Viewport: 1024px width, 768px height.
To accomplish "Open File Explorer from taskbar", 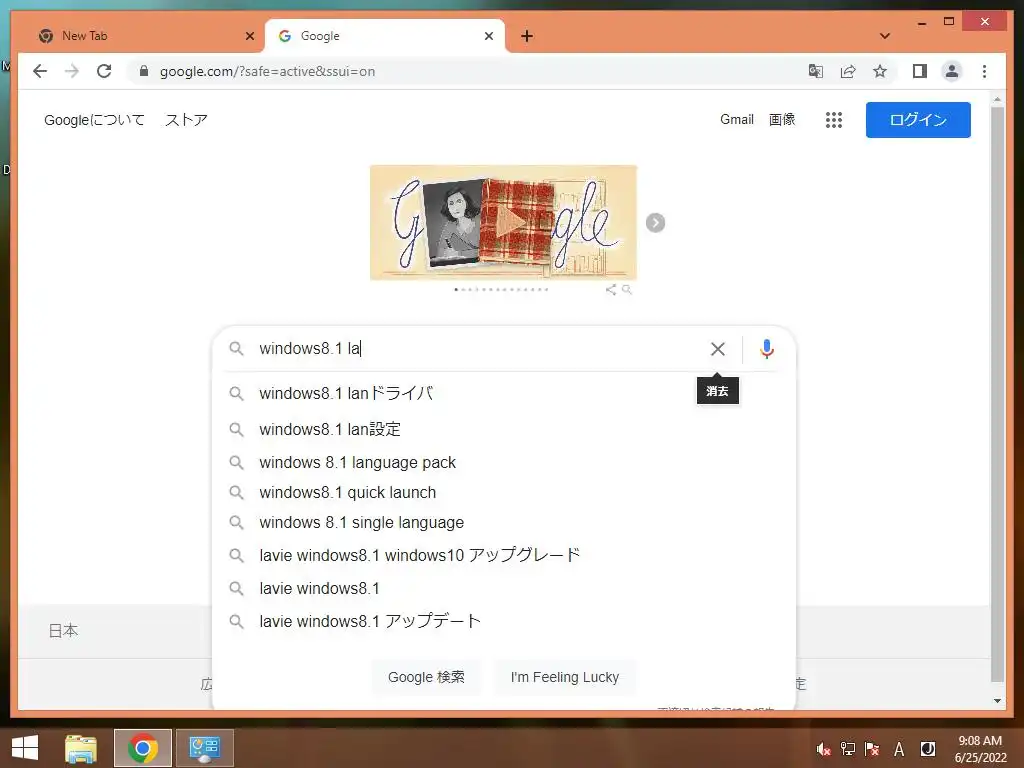I will [81, 748].
